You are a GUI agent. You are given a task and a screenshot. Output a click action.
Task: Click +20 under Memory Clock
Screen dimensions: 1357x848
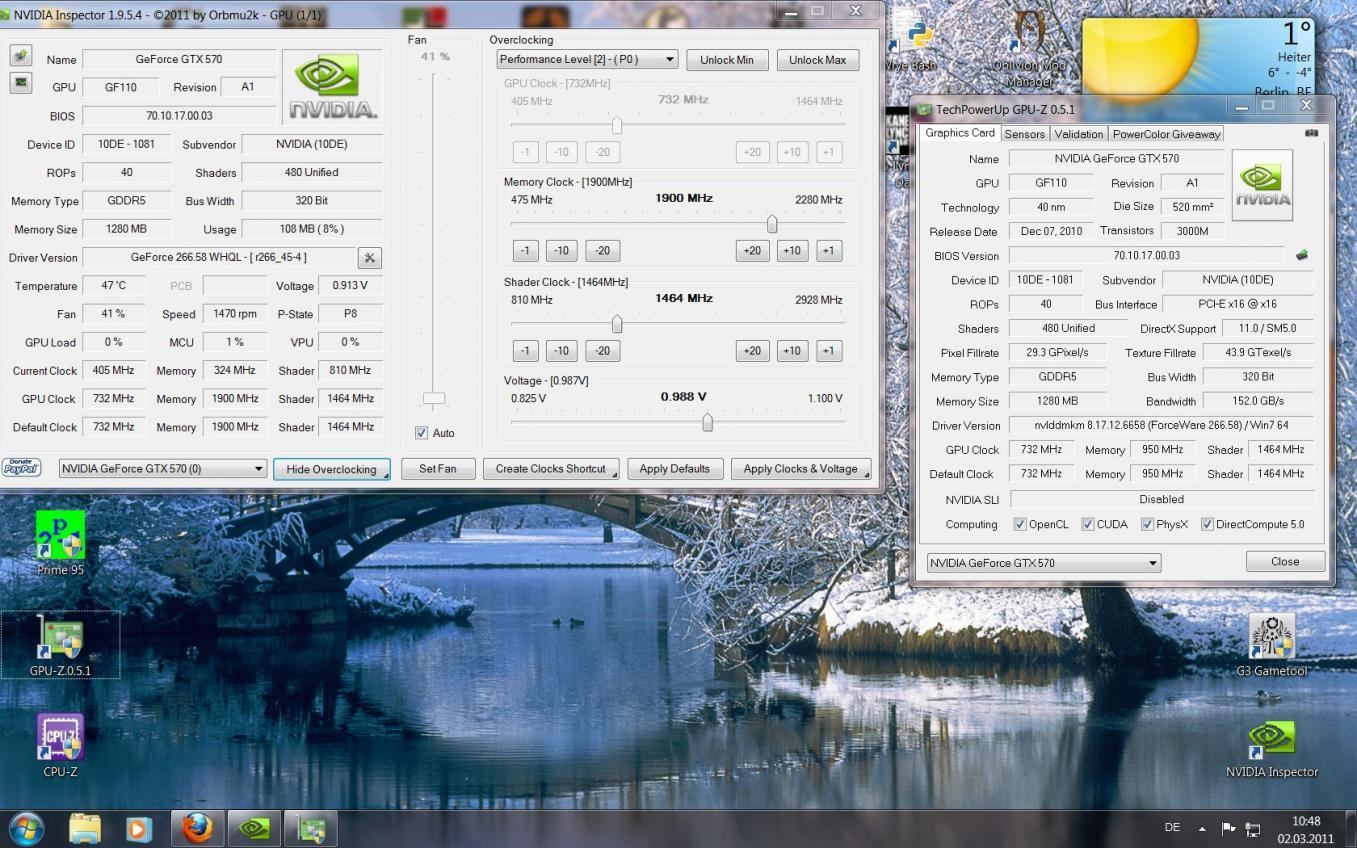coord(752,251)
